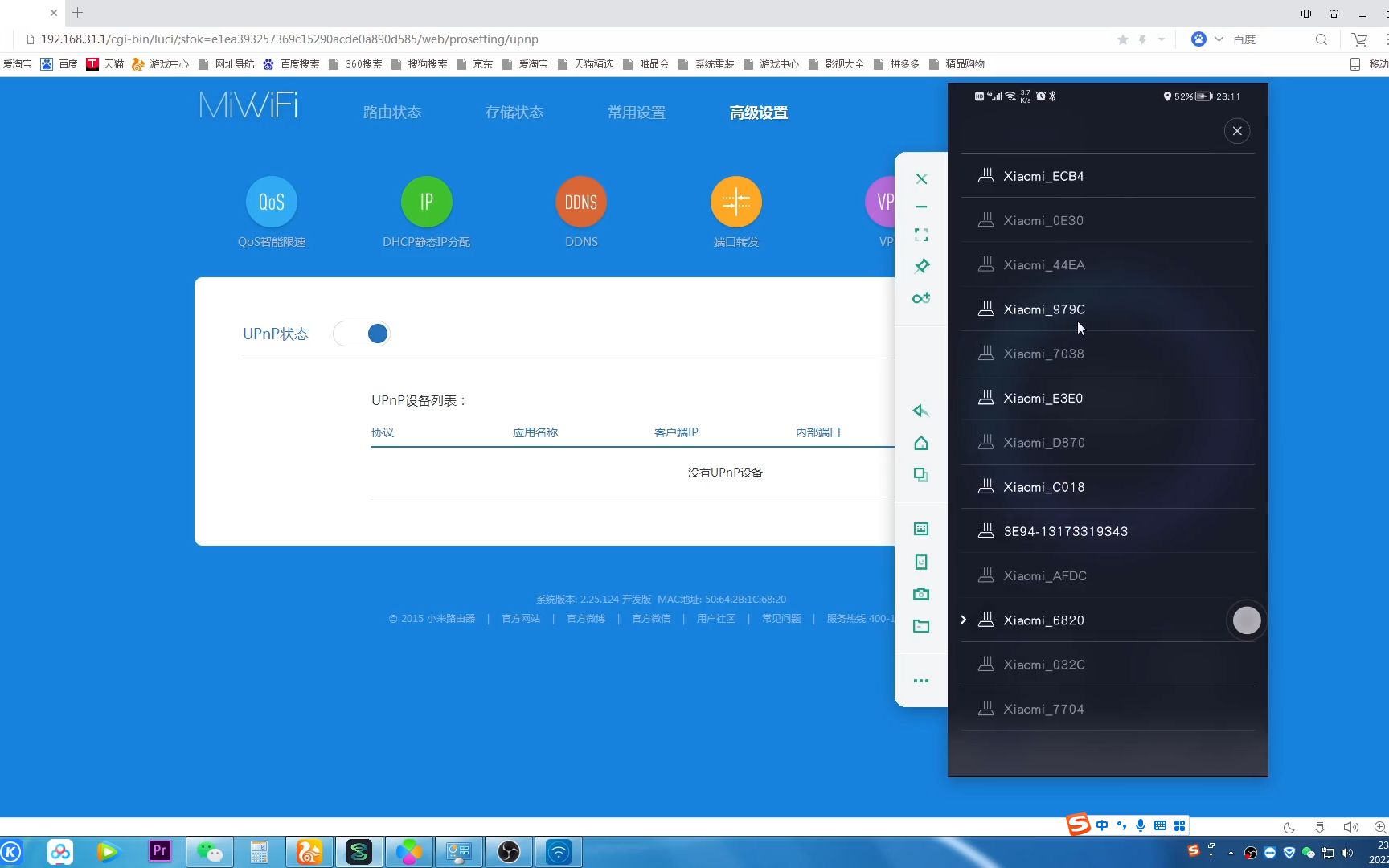Select Xiaomi_44EA Wi-Fi network
This screenshot has width=1389, height=868.
coord(1108,264)
